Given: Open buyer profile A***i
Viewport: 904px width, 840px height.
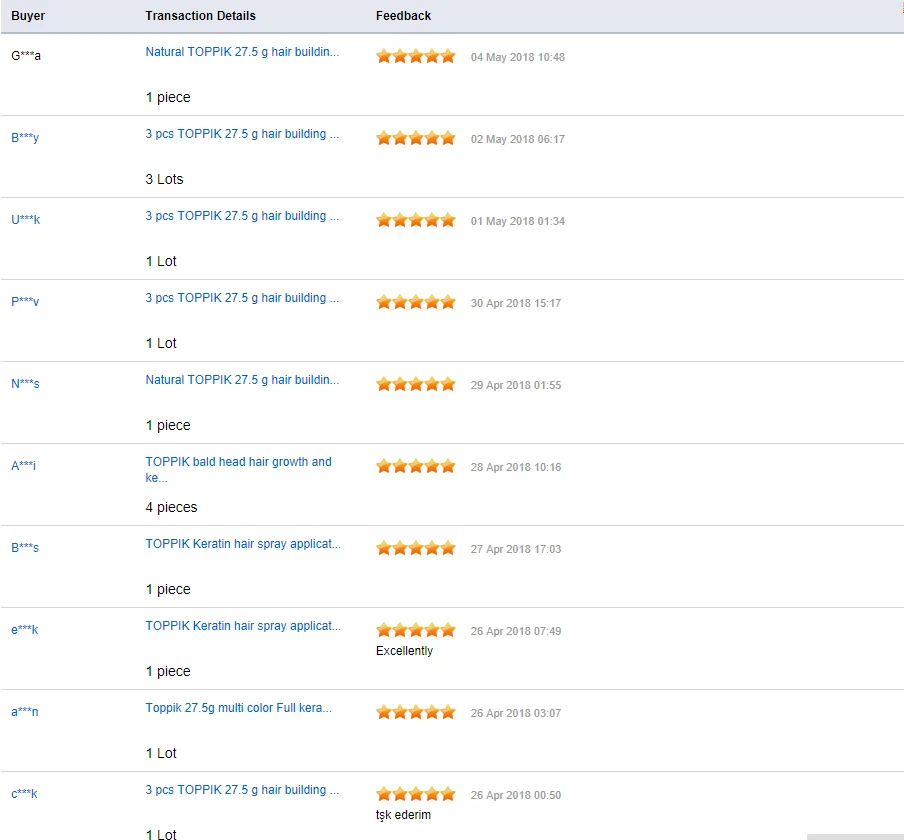Looking at the screenshot, I should coord(24,465).
